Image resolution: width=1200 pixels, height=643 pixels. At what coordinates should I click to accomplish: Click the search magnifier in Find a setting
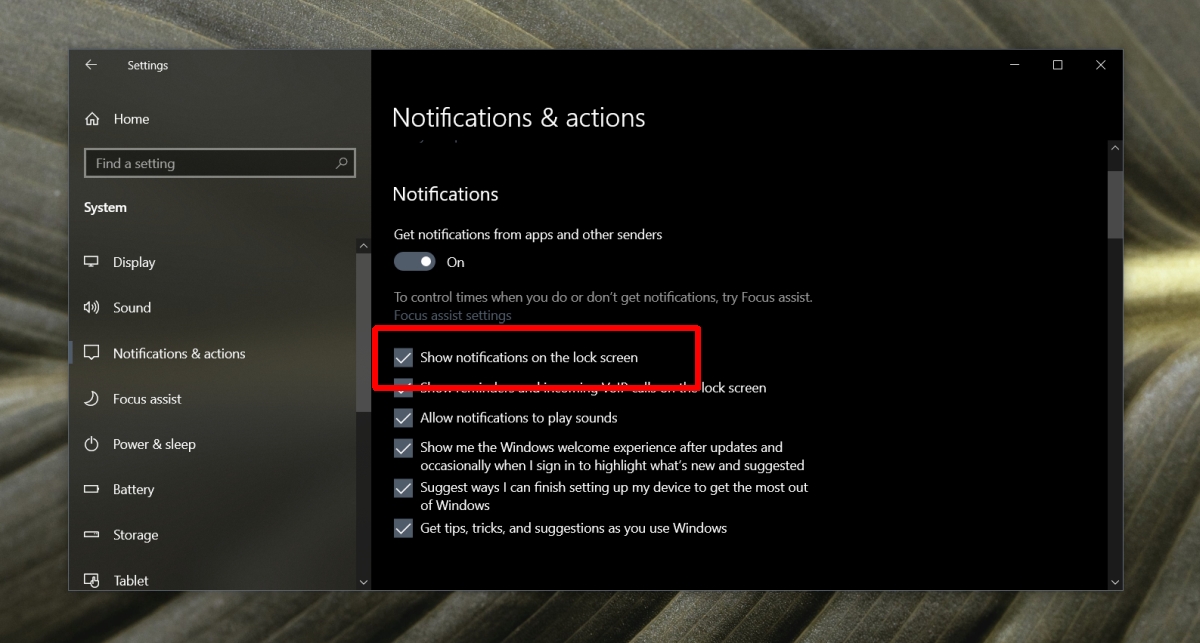coord(343,162)
